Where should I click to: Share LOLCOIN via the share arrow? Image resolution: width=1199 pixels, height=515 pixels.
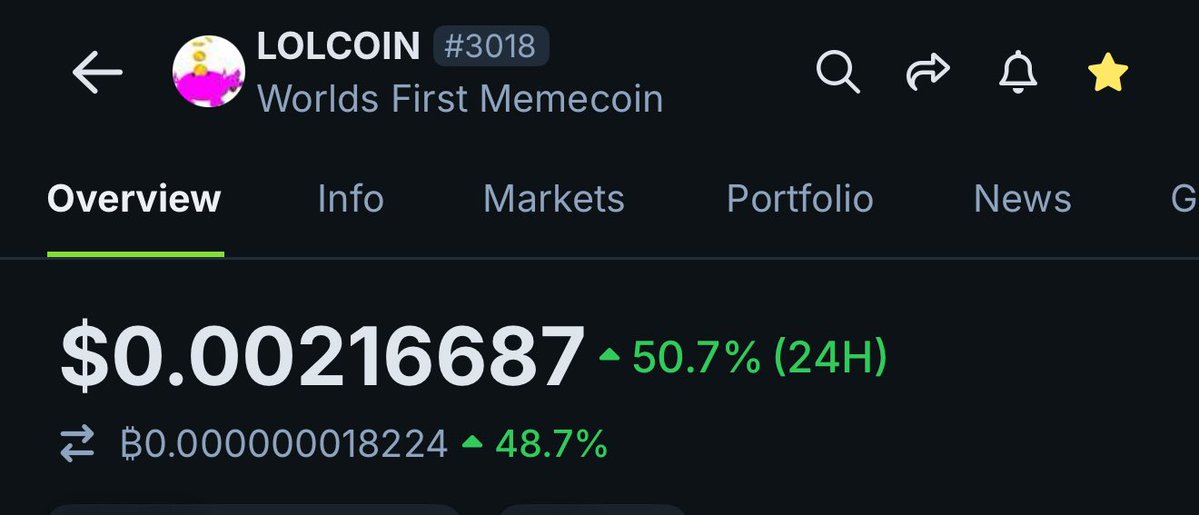[928, 72]
